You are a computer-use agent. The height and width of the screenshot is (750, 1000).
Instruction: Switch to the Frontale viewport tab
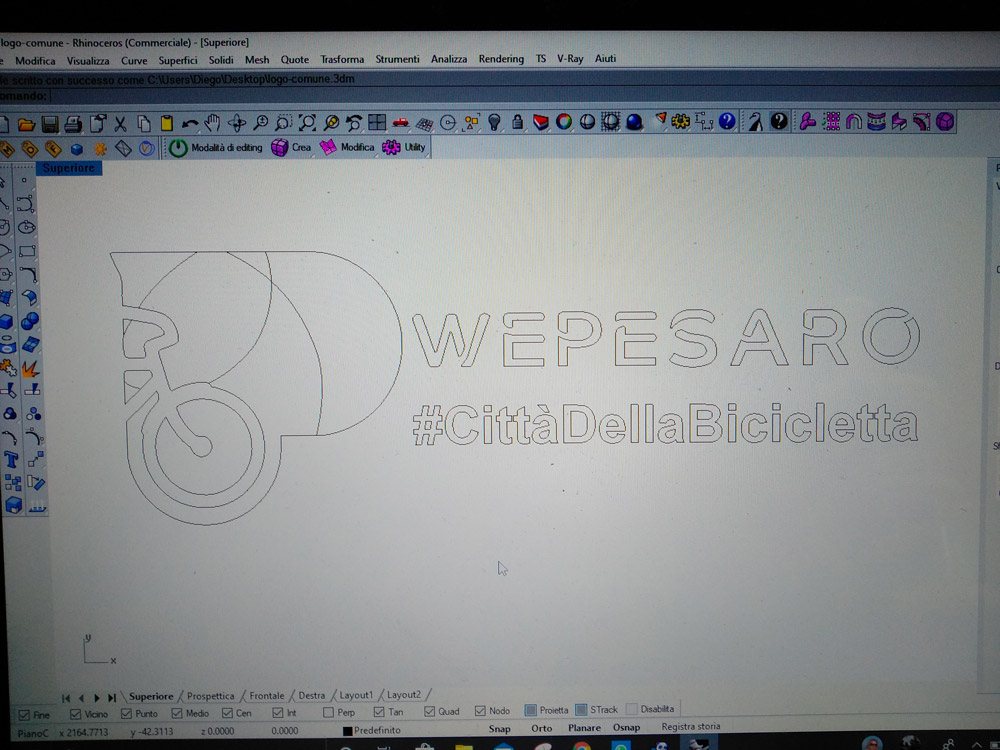pyautogui.click(x=267, y=696)
